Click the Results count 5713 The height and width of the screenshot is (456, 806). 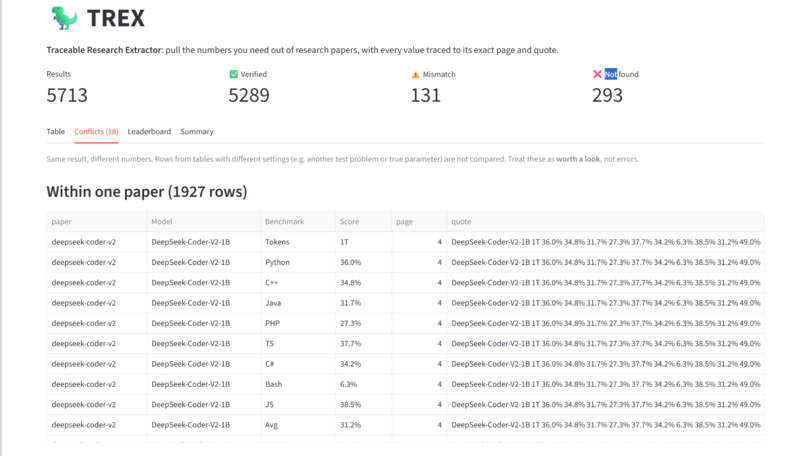coord(67,96)
